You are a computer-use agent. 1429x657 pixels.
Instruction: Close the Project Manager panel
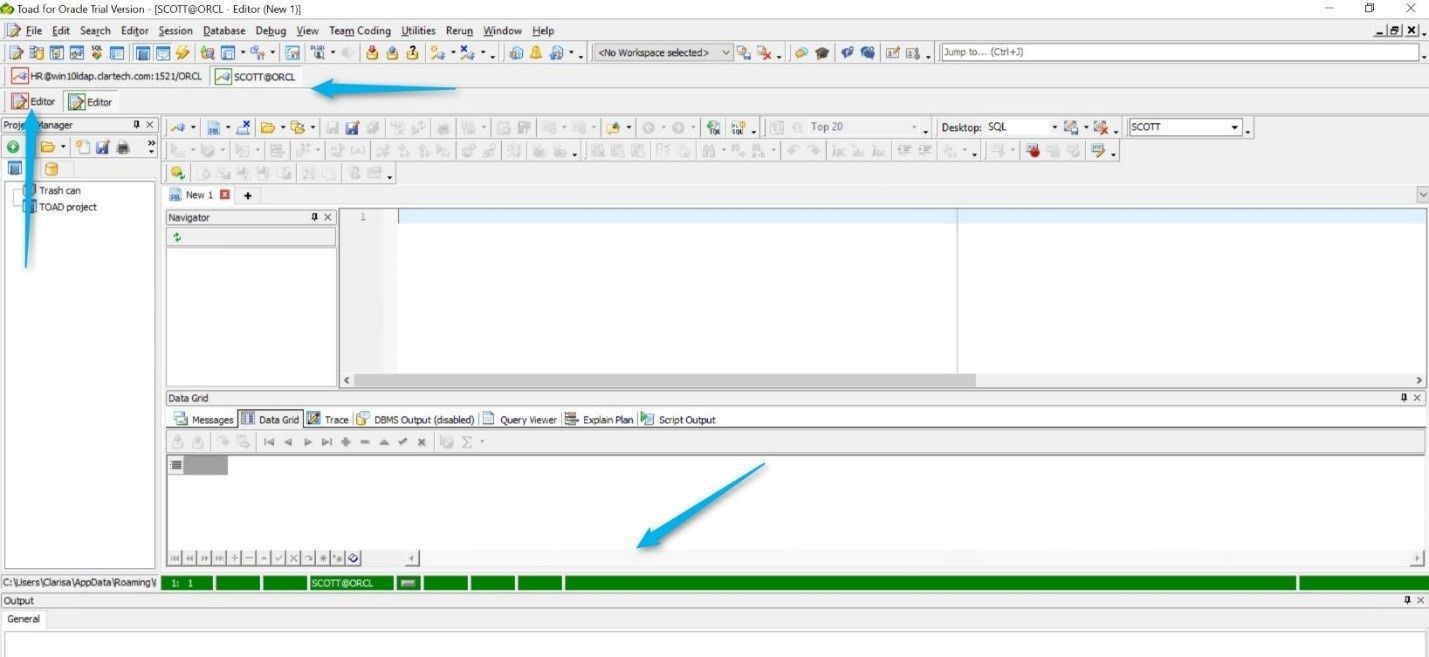coord(150,125)
